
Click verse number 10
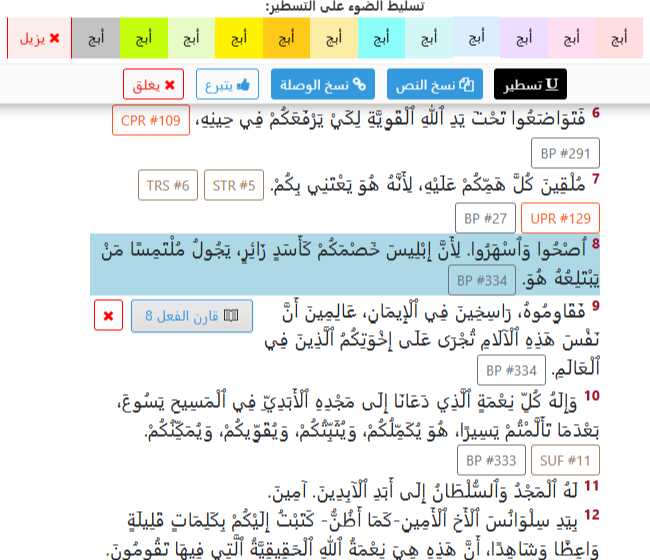coord(592,395)
